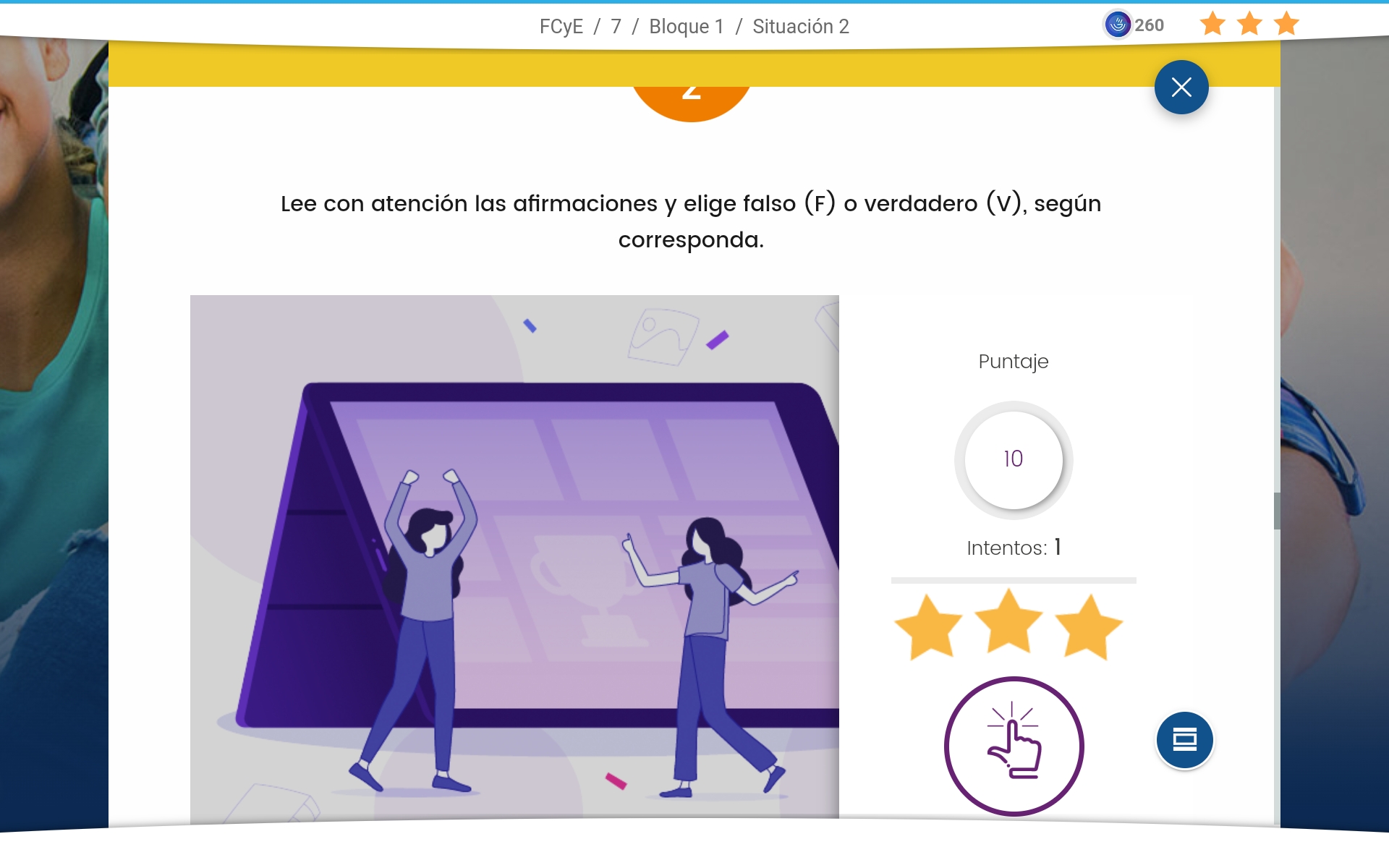Close the activity with the X button
The image size is (1389, 868).
(1181, 88)
